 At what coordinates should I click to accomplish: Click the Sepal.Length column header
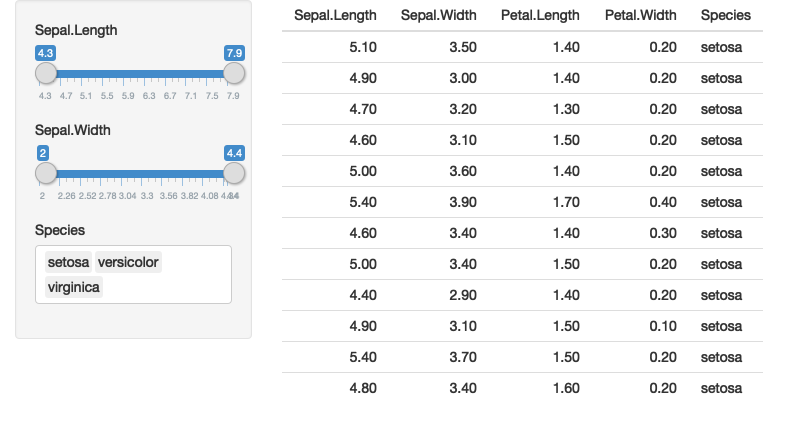[335, 15]
